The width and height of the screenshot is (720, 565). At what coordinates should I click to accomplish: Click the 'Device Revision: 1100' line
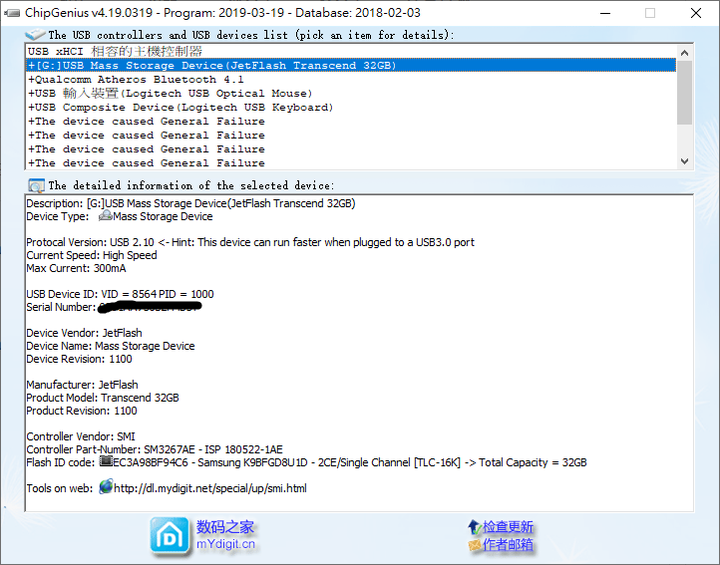(x=79, y=359)
